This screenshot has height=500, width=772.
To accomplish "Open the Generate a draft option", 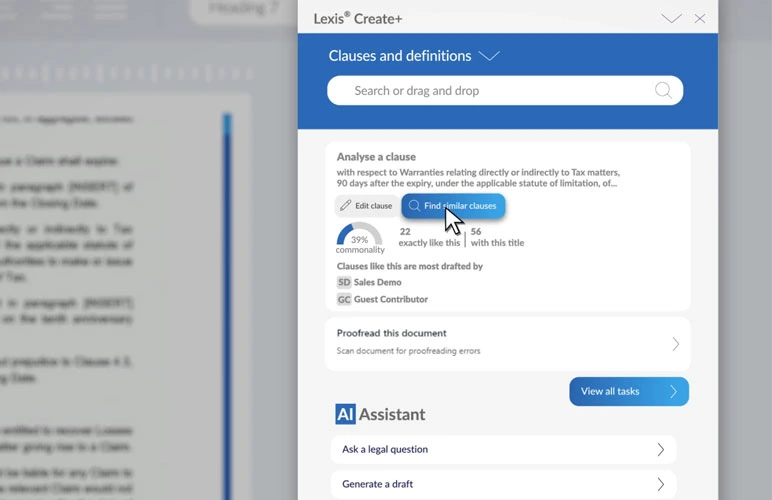I will 502,484.
